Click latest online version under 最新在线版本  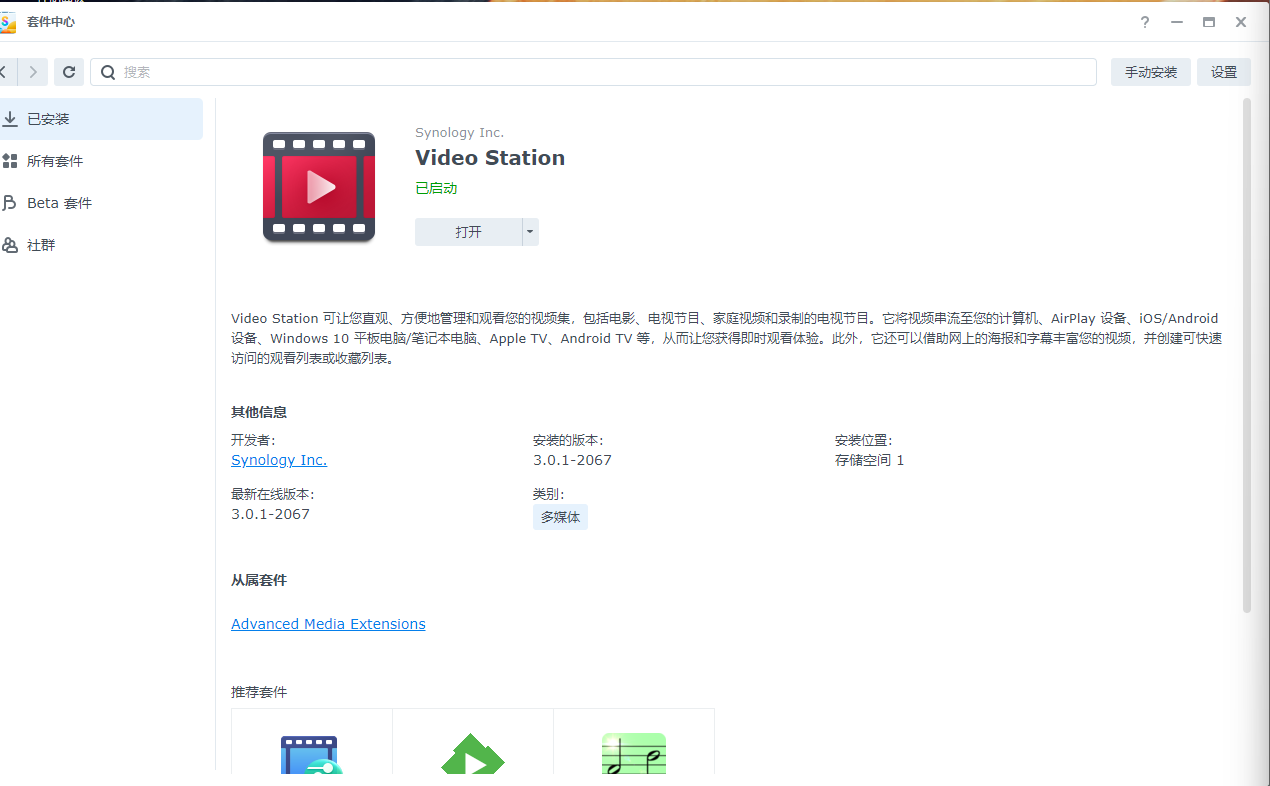pyautogui.click(x=270, y=514)
